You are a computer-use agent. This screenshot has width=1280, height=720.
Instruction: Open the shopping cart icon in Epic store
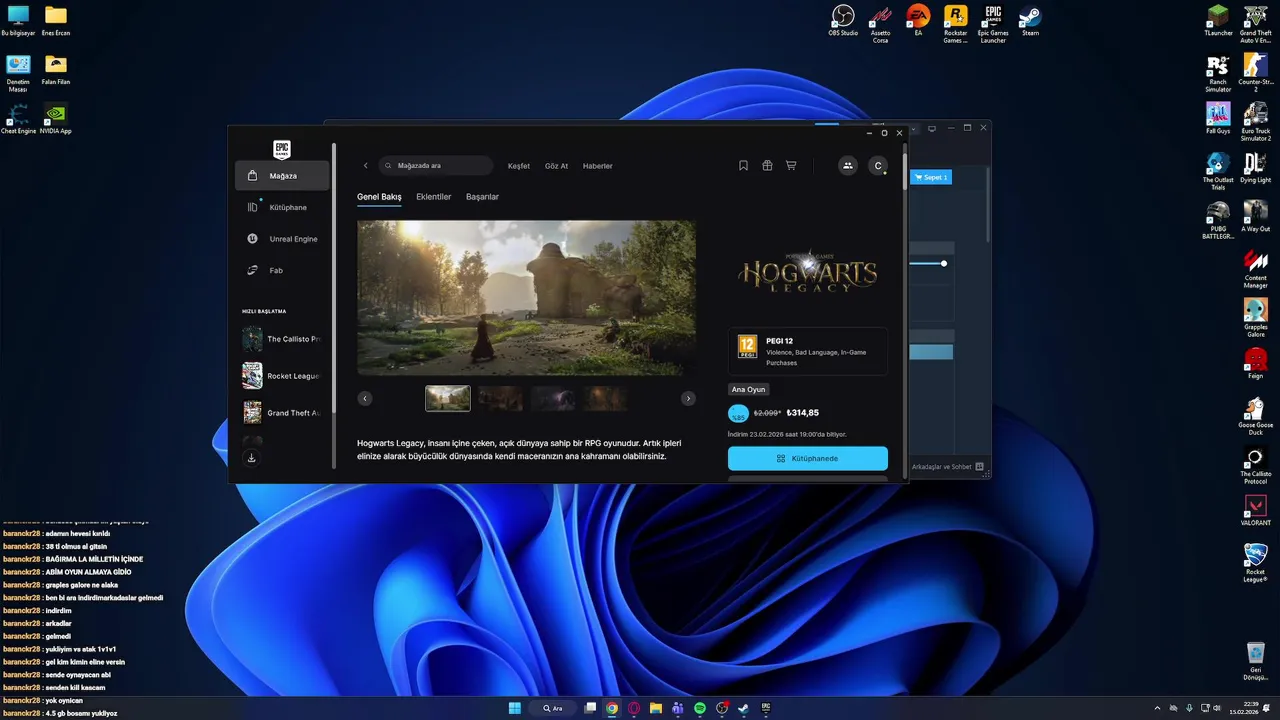(791, 166)
